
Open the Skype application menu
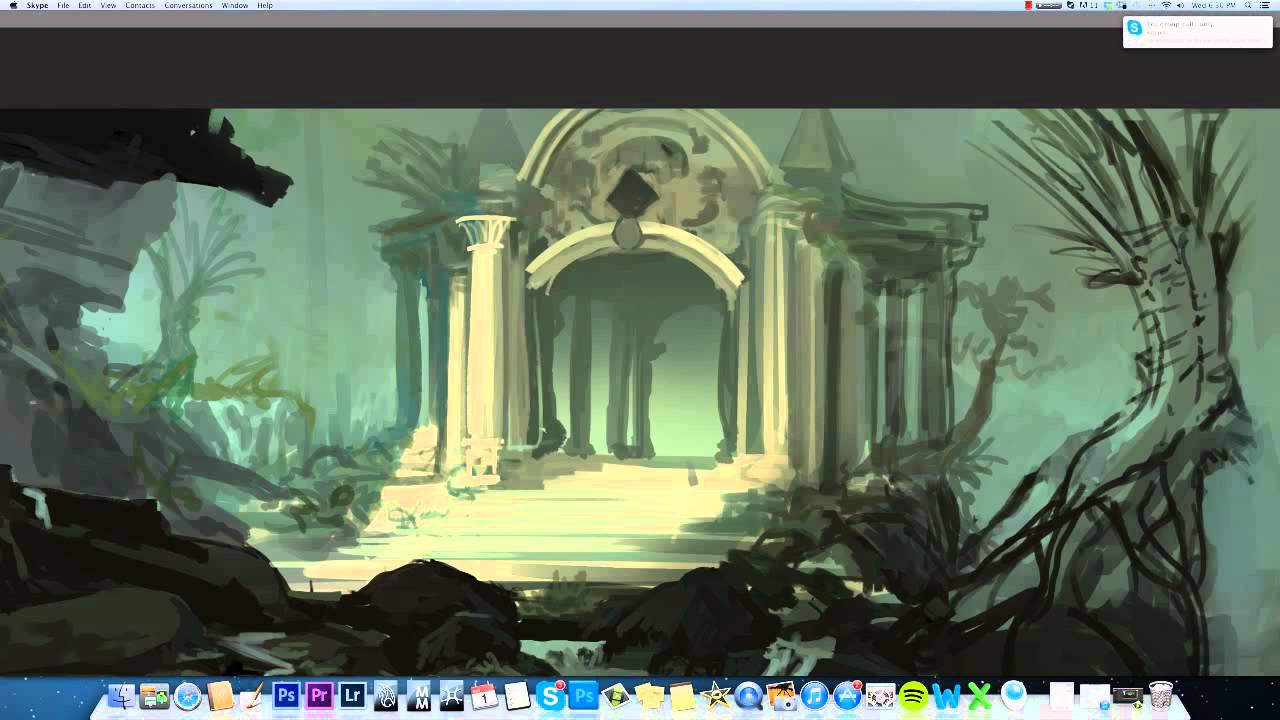pos(37,5)
